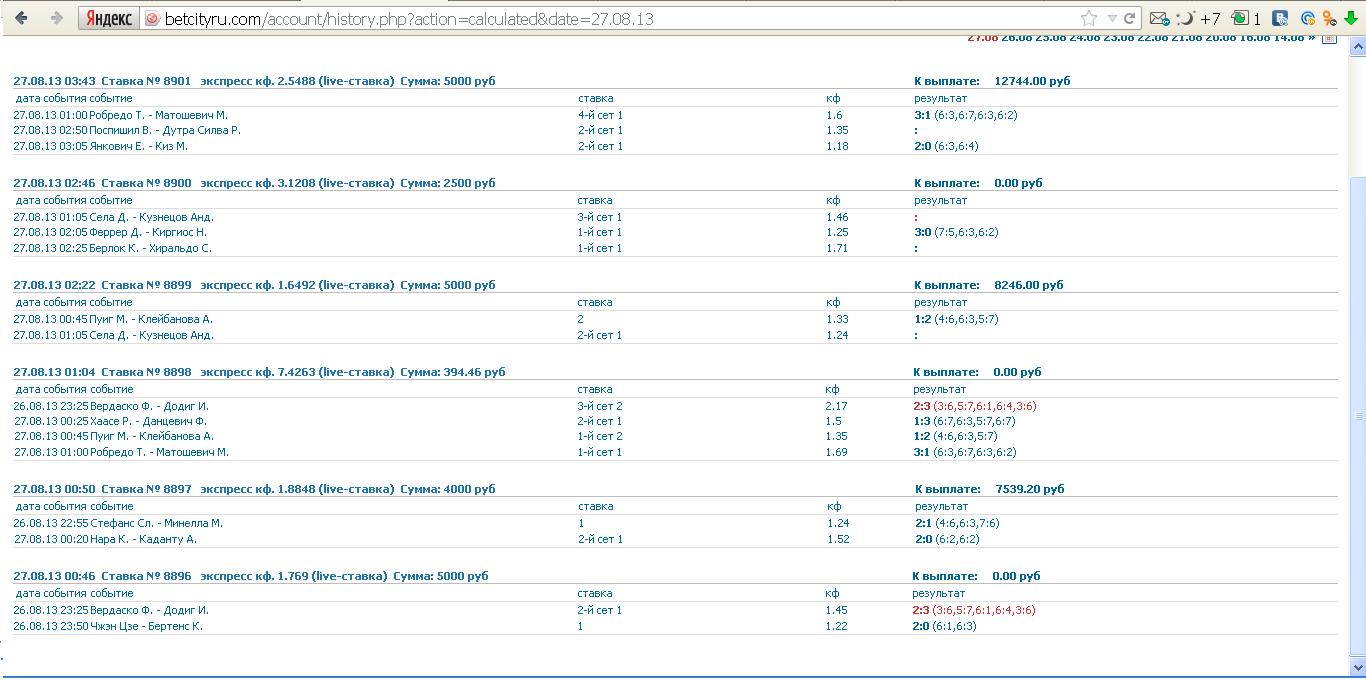Click the page scrollbar up arrow
The width and height of the screenshot is (1366, 680).
pos(1358,46)
